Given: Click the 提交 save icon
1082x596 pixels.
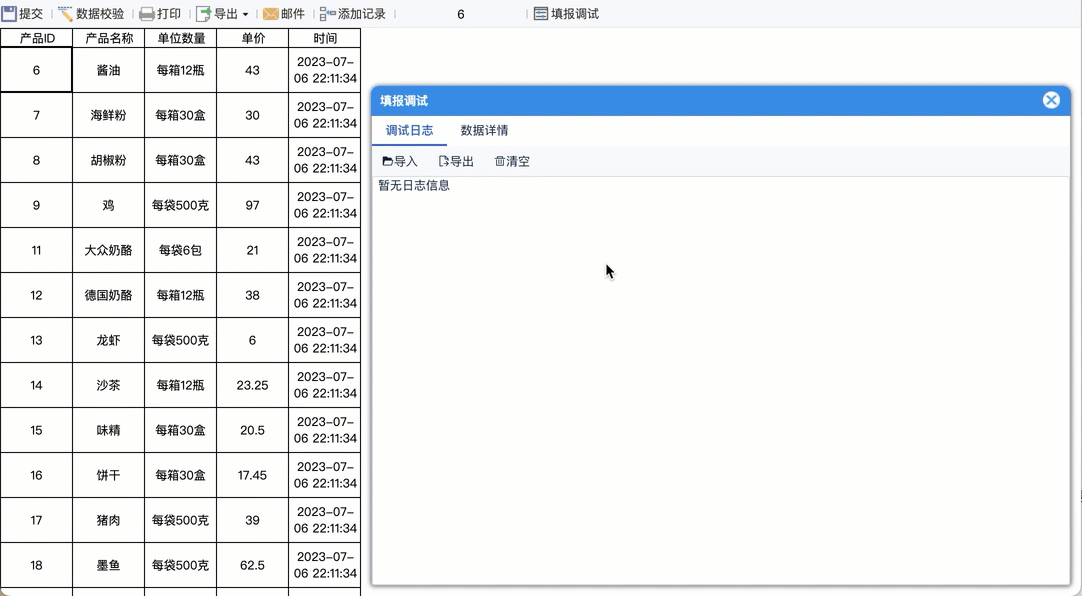Looking at the screenshot, I should point(8,13).
